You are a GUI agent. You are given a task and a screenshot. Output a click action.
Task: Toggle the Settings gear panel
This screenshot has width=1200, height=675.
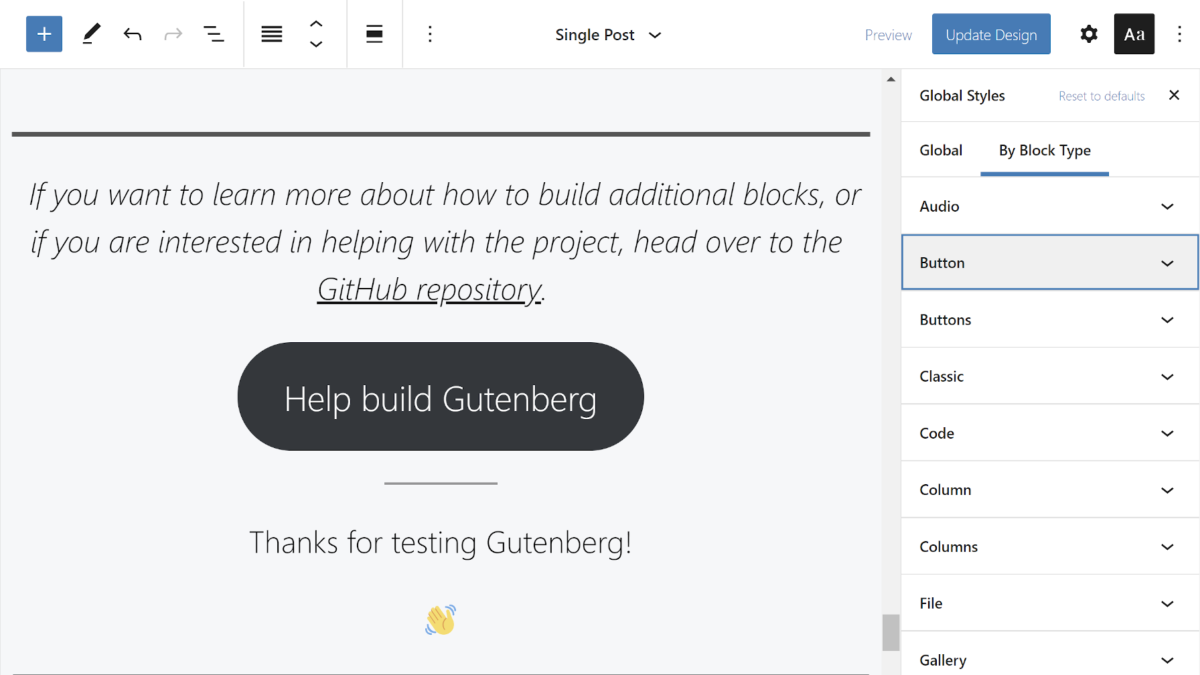point(1089,34)
